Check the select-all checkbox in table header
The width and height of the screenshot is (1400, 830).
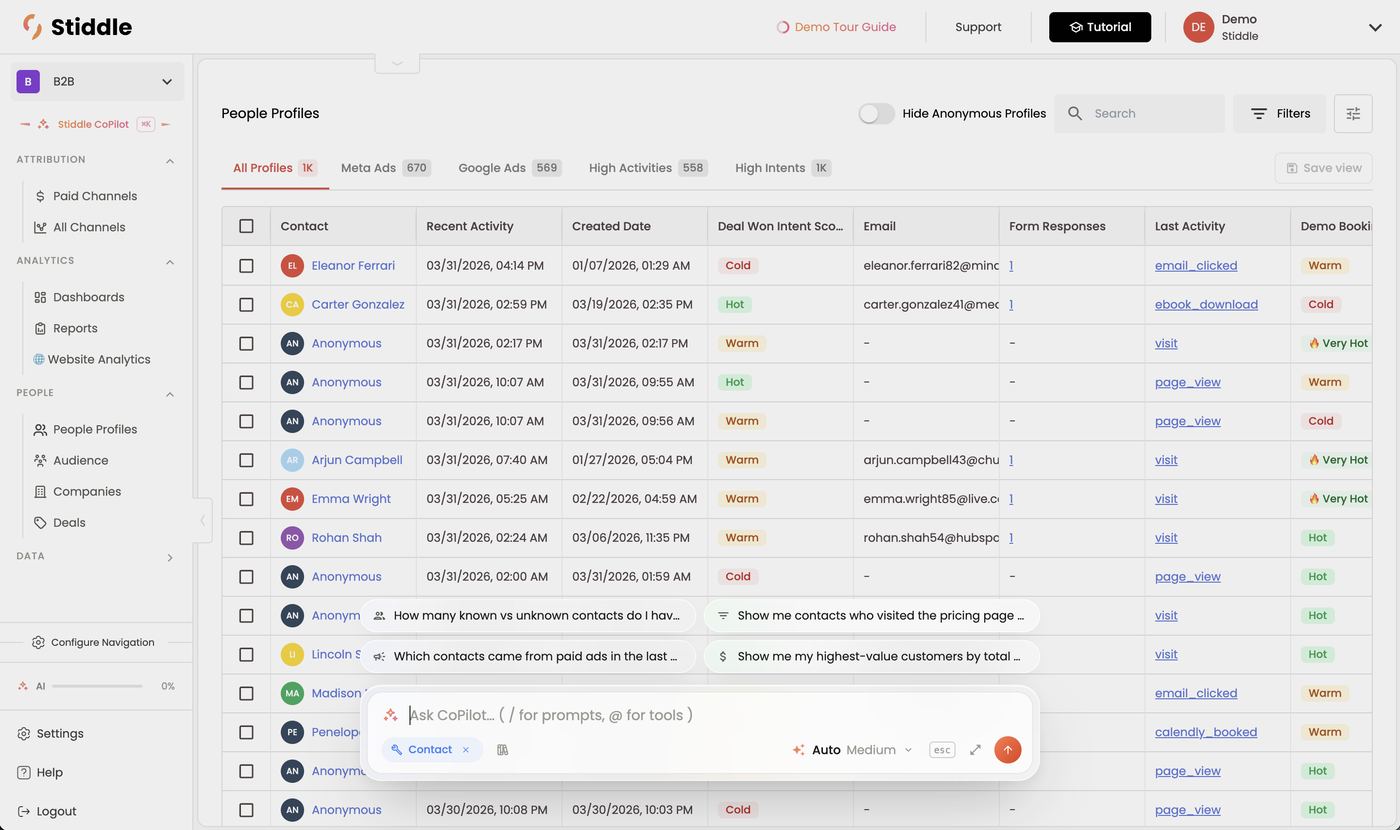tap(246, 226)
